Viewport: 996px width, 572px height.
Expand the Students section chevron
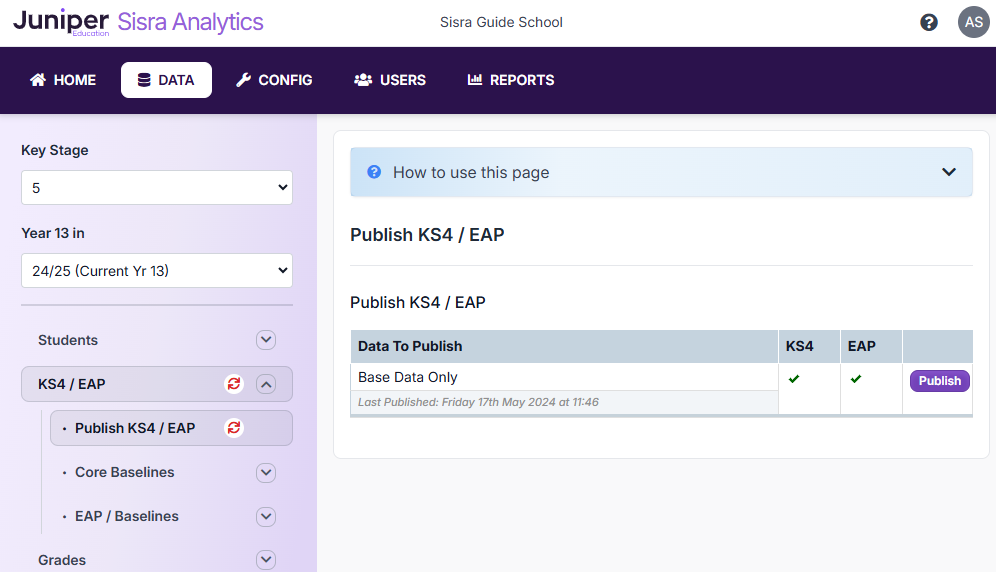point(266,340)
